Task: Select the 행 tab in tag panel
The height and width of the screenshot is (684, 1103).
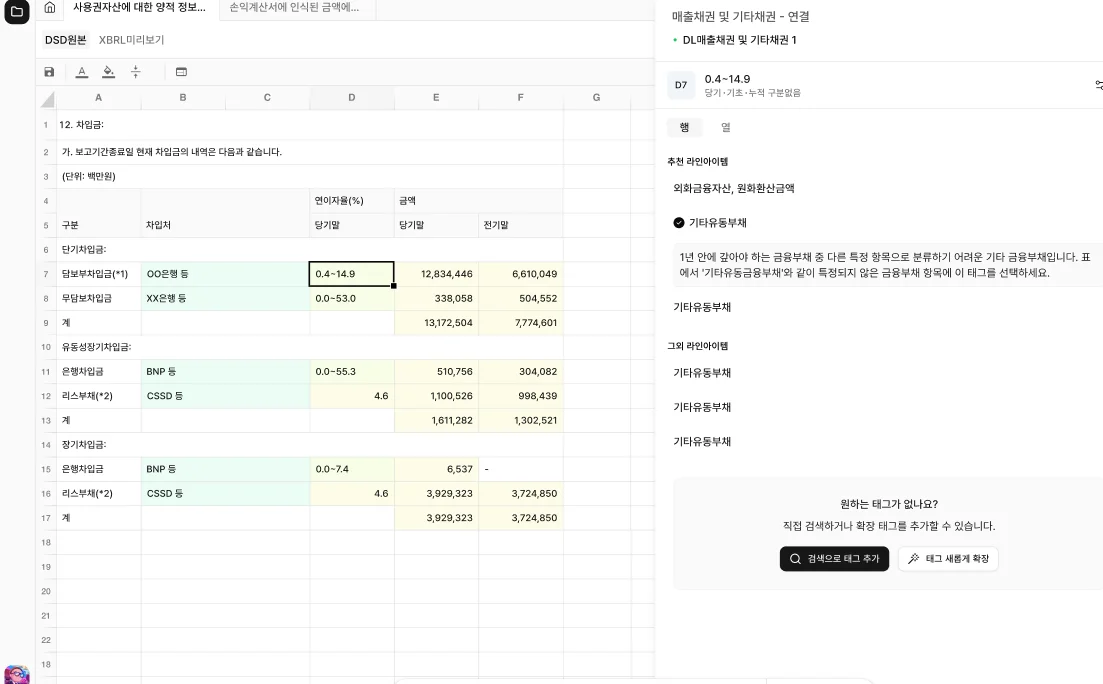Action: tap(684, 128)
